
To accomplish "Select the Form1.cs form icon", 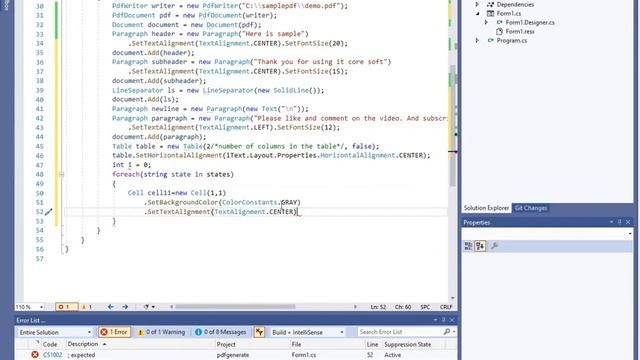I will tap(490, 13).
